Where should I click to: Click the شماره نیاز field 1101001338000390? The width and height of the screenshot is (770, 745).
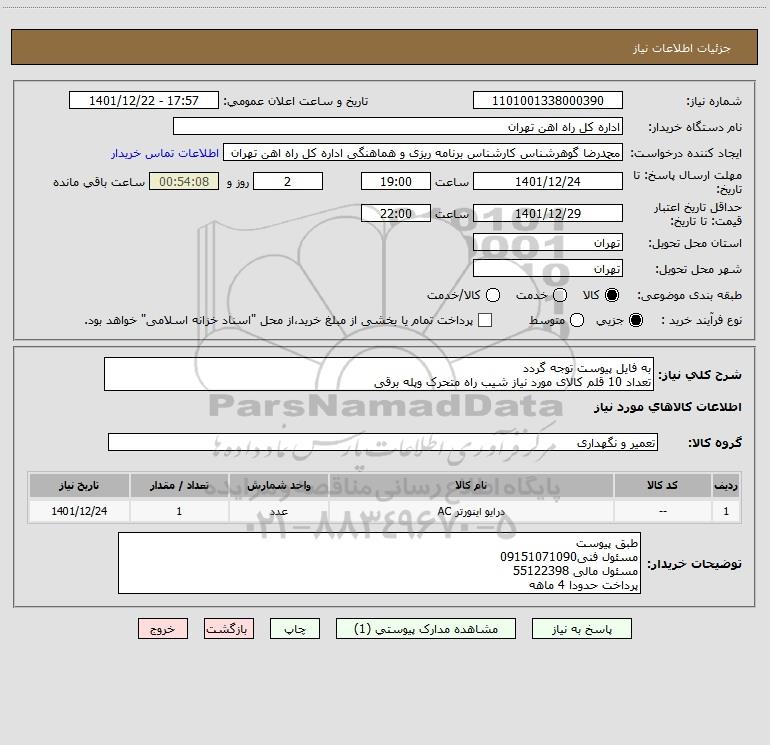(x=548, y=101)
